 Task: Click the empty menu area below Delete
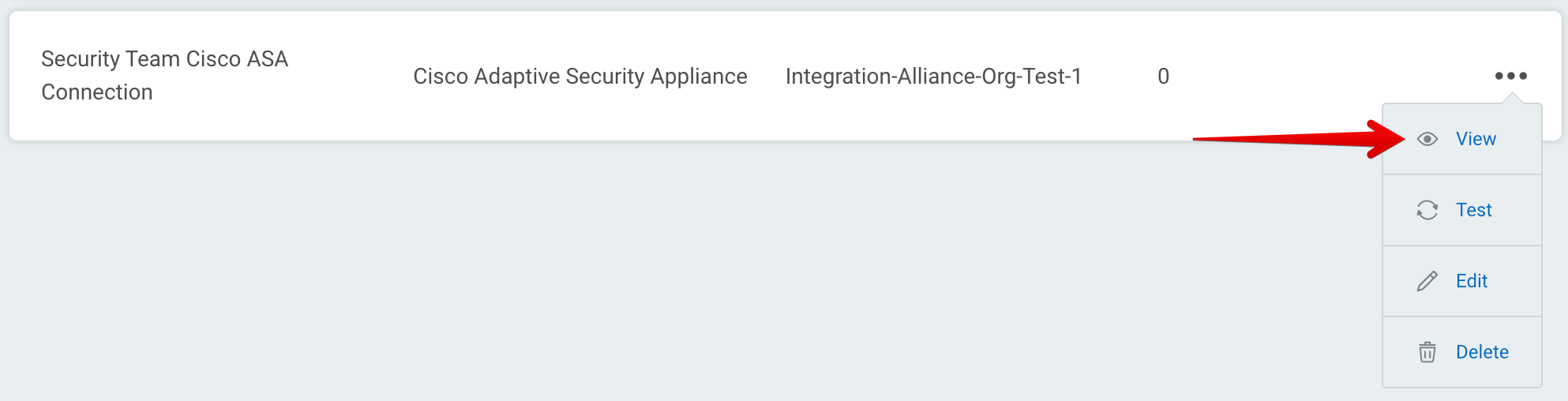click(x=1462, y=379)
